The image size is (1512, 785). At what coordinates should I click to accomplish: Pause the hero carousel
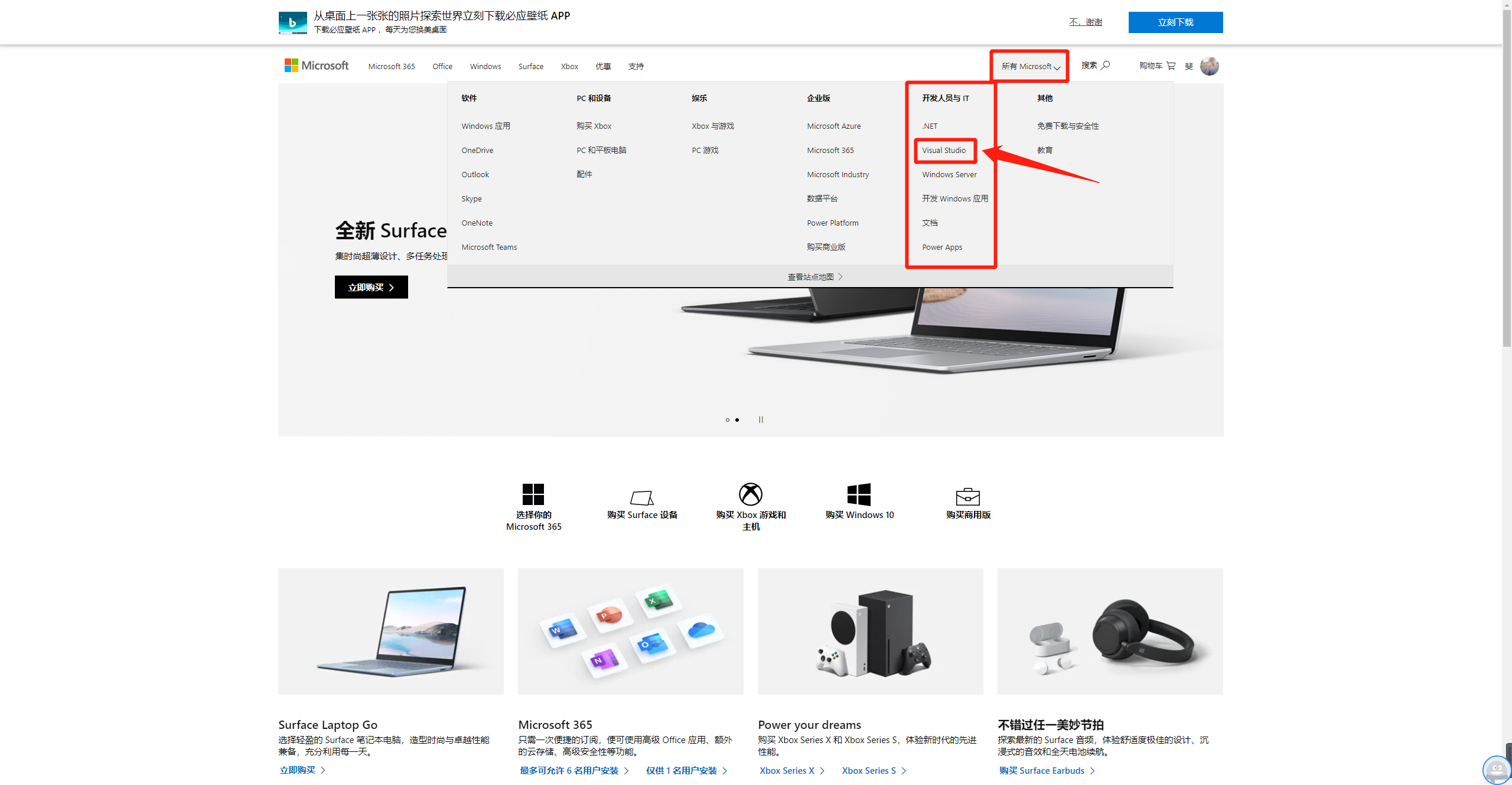(761, 419)
